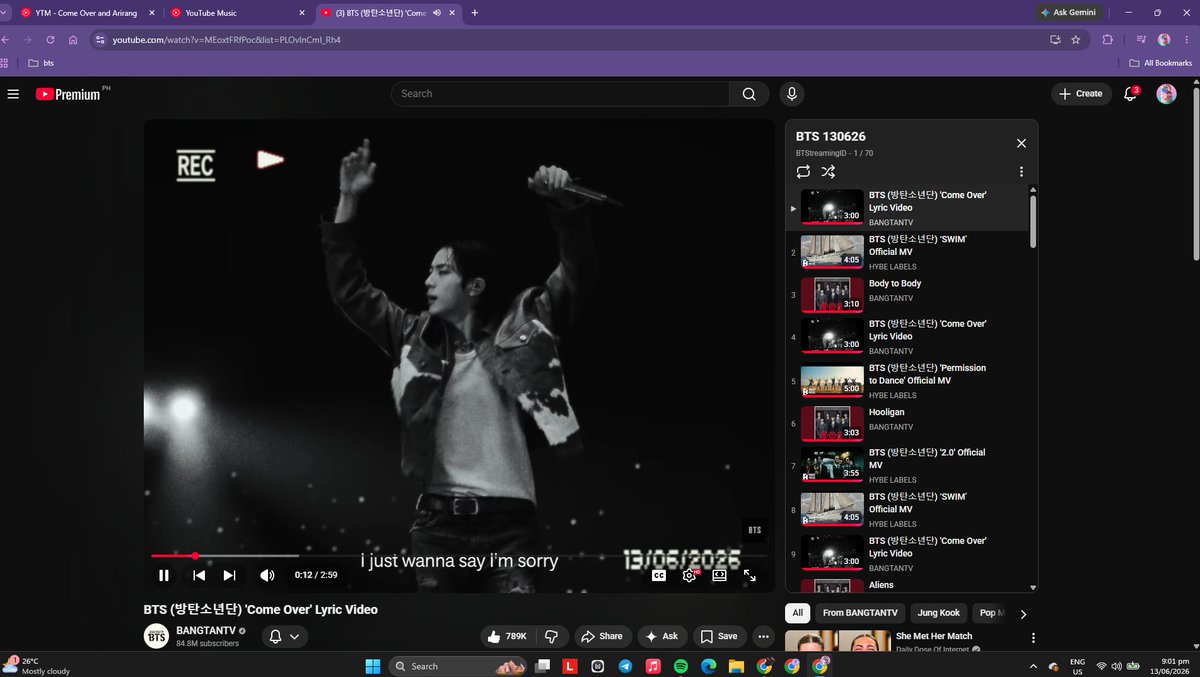Image resolution: width=1200 pixels, height=677 pixels.
Task: Click the Create button
Action: pyautogui.click(x=1080, y=94)
